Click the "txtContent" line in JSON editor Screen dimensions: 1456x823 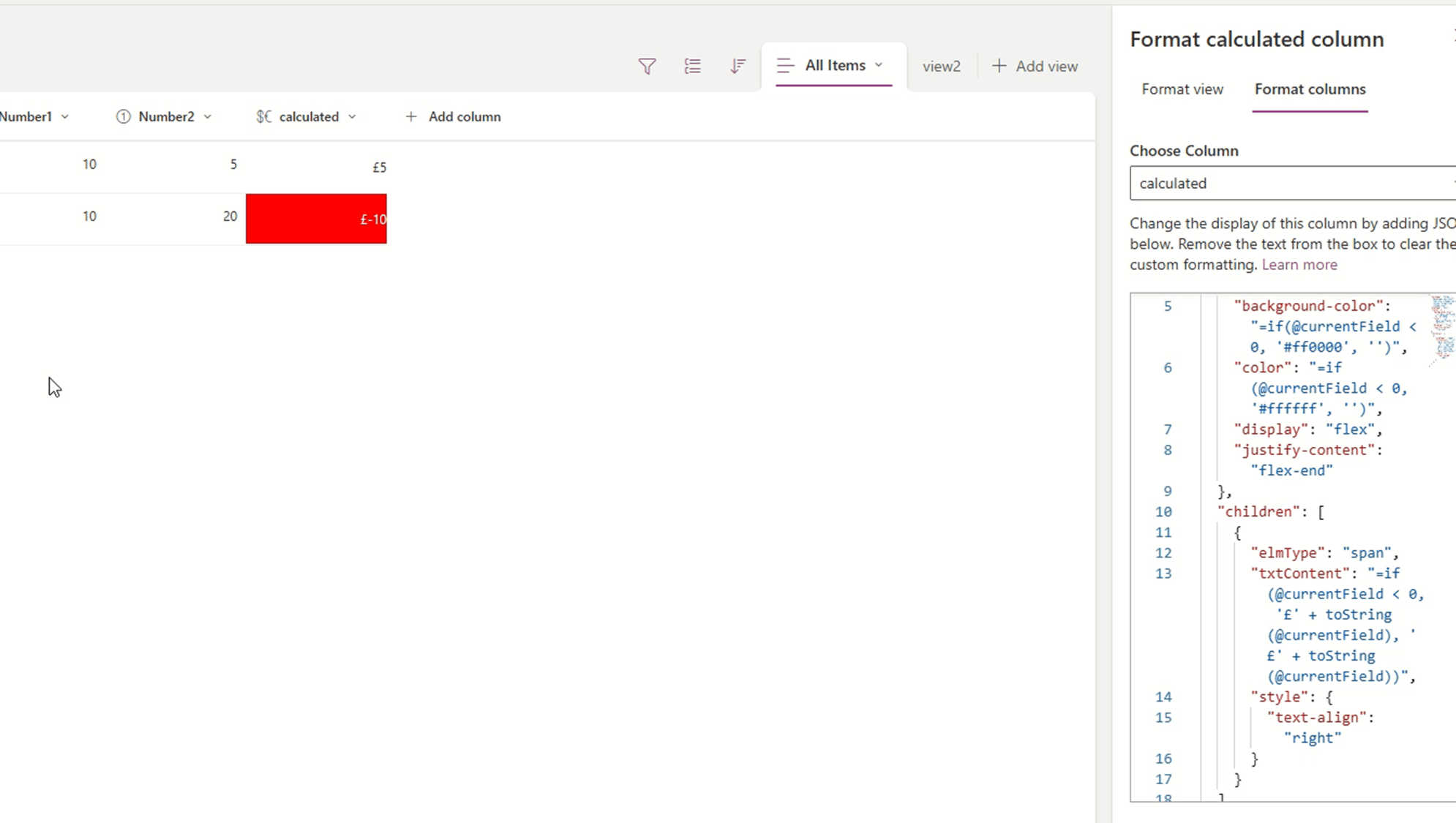(1324, 574)
